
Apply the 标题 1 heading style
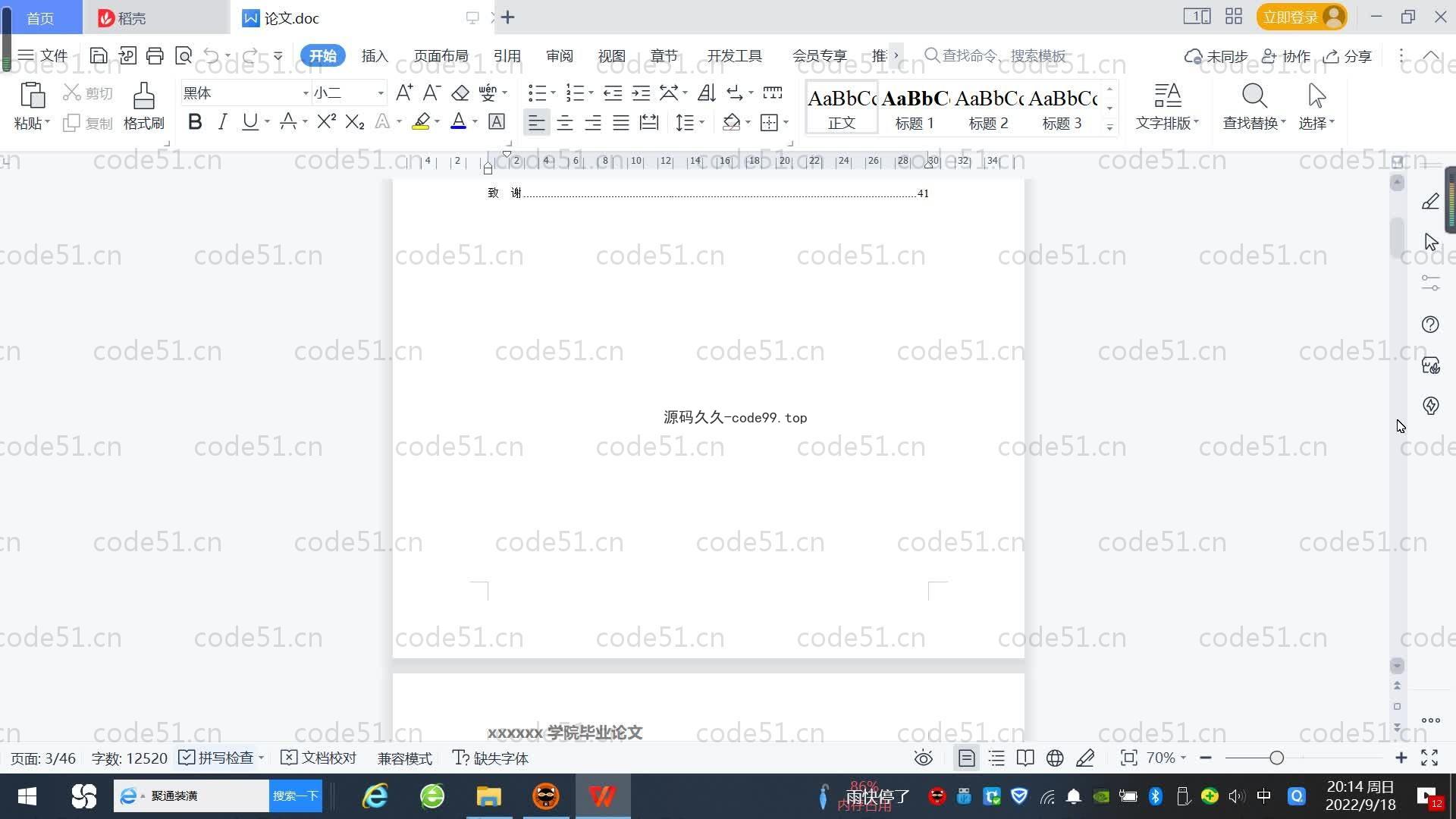click(x=915, y=108)
